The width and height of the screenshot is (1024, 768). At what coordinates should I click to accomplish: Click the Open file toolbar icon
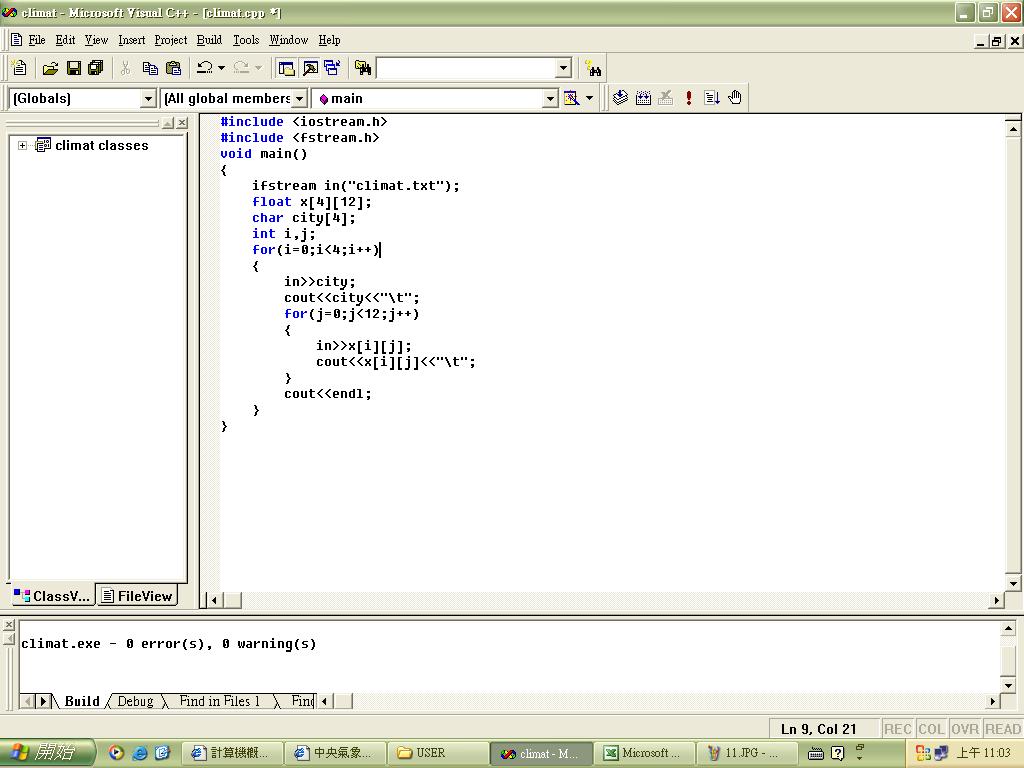click(50, 68)
